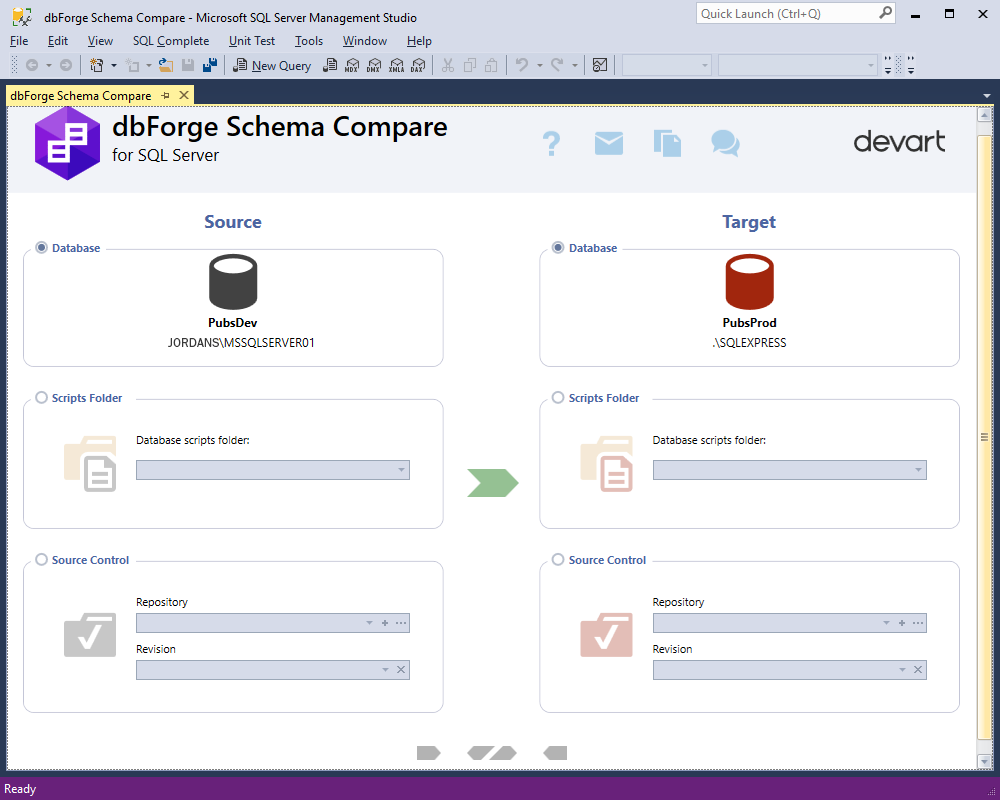The image size is (1000, 800).
Task: Click the Navigate Forward toolbar icon
Action: pos(66,65)
